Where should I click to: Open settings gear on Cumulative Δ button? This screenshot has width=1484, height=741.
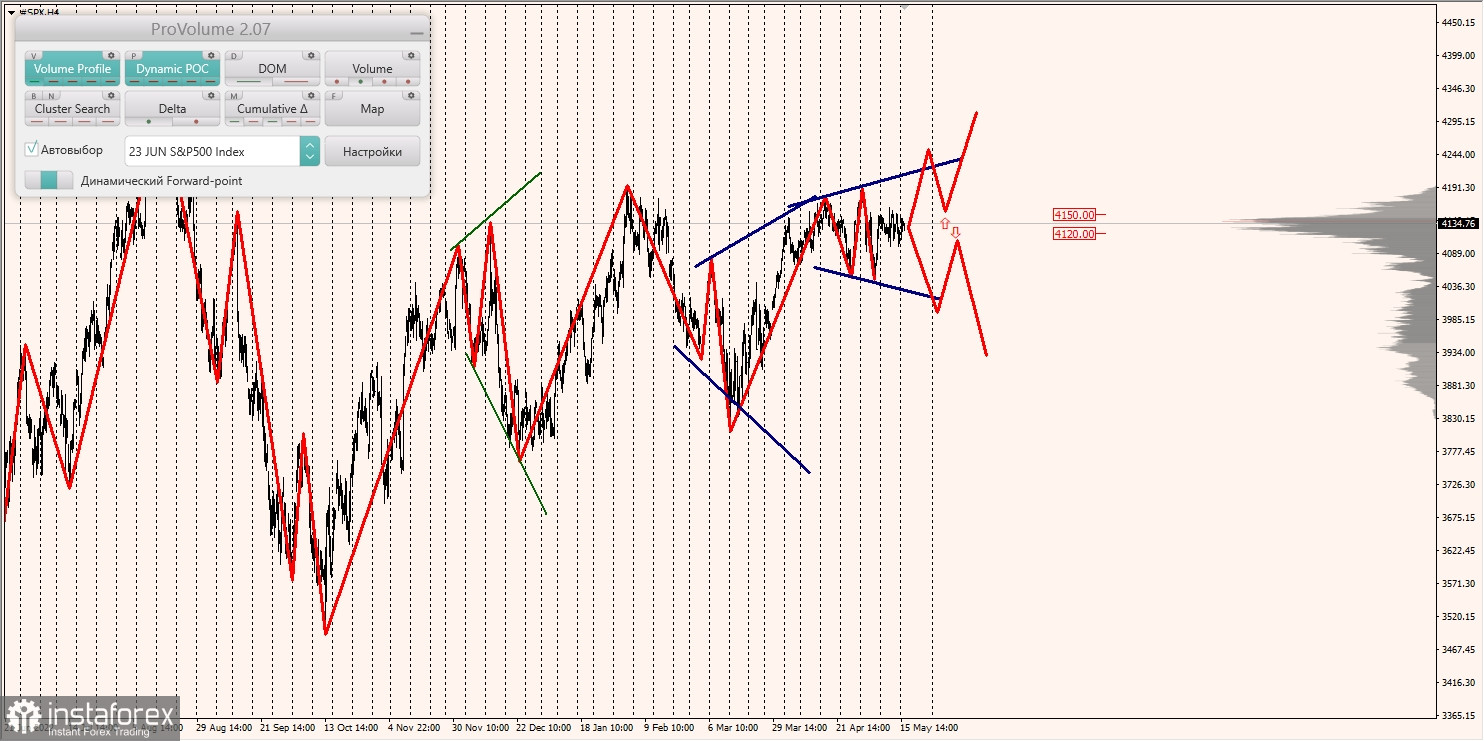[311, 96]
